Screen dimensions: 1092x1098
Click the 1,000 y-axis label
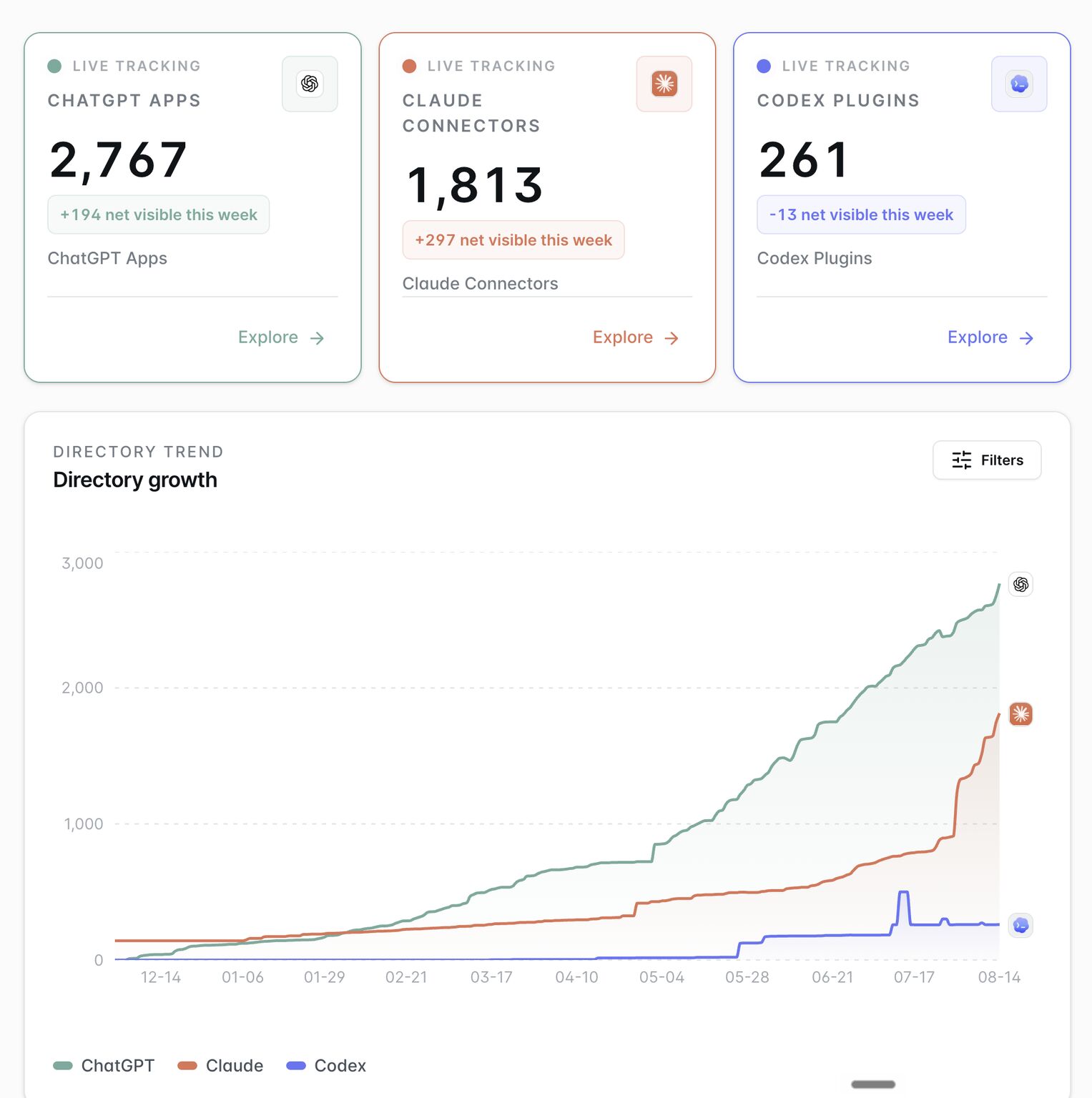click(84, 824)
